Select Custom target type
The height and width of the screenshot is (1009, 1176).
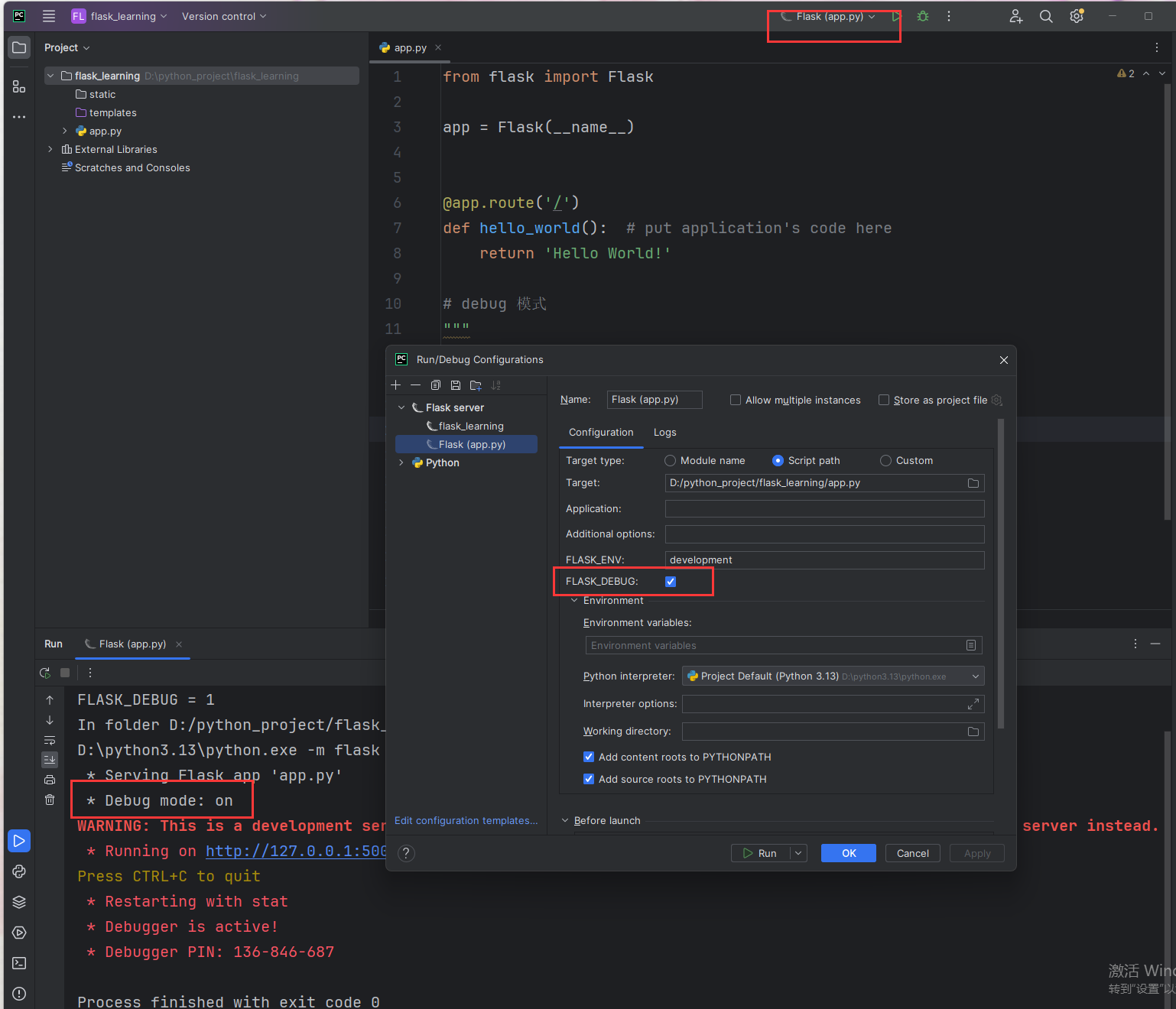point(885,461)
